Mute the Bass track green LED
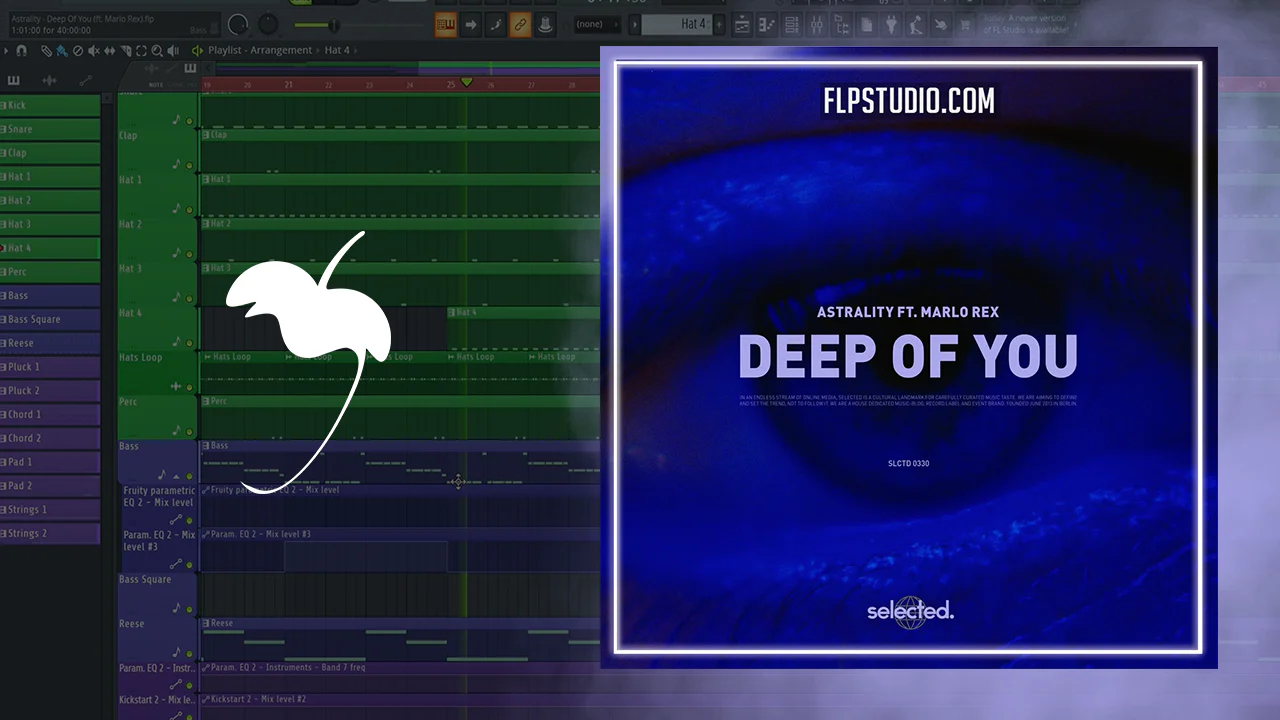This screenshot has width=1280, height=720. point(189,476)
